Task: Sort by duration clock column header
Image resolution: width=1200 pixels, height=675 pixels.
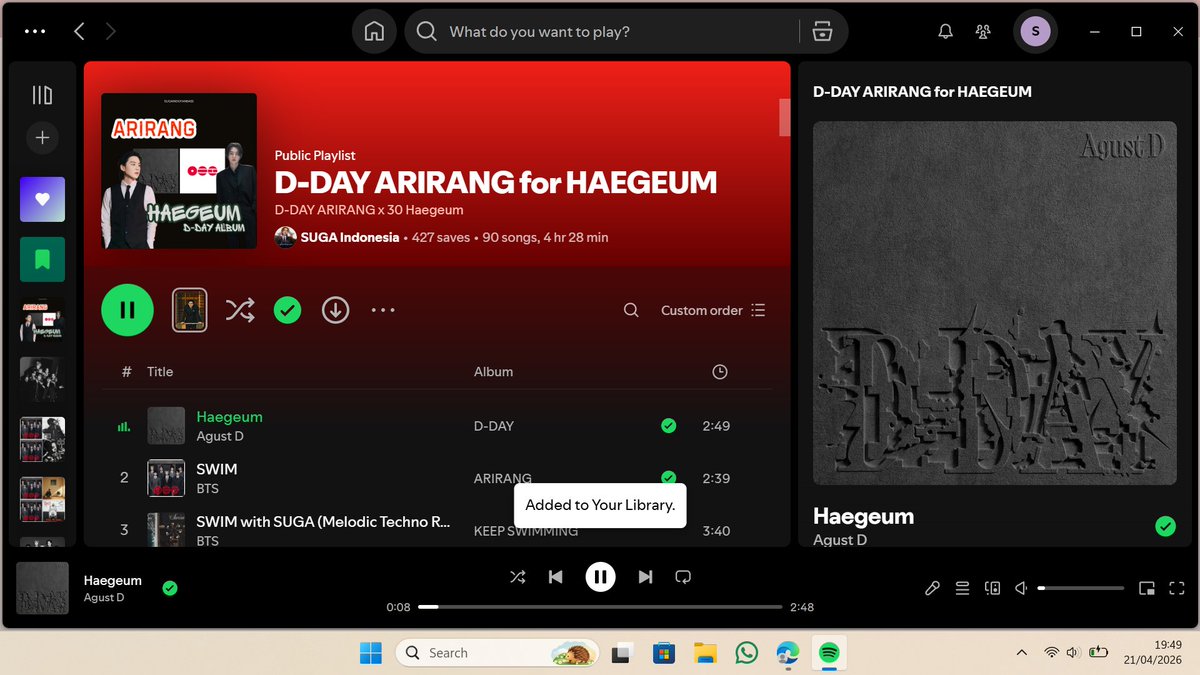Action: coord(719,371)
